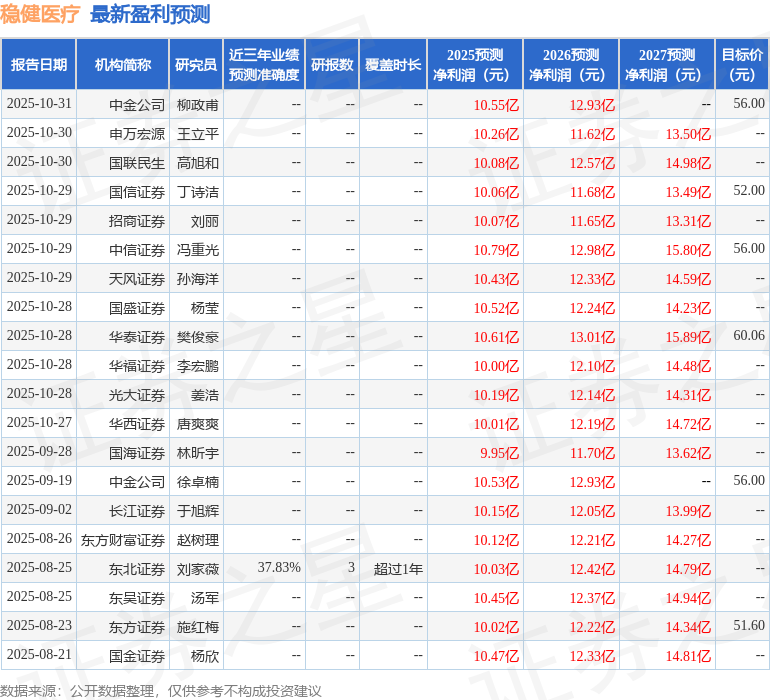Open the 申万宏源 institution entry
Screen dimensions: 770x700
(x=137, y=133)
